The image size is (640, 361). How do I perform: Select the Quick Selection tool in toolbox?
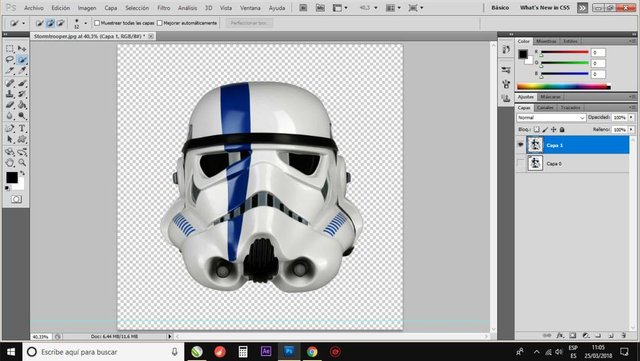pyautogui.click(x=22, y=60)
